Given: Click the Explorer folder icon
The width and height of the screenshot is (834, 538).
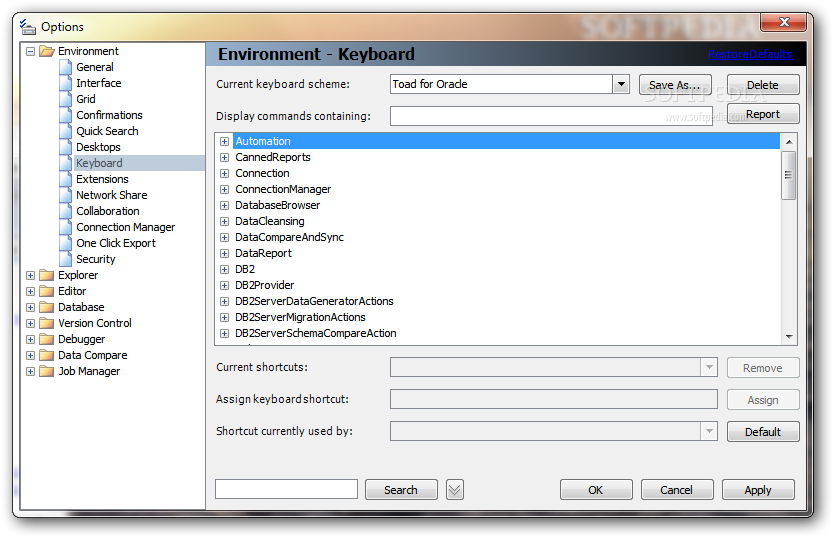Looking at the screenshot, I should point(47,275).
